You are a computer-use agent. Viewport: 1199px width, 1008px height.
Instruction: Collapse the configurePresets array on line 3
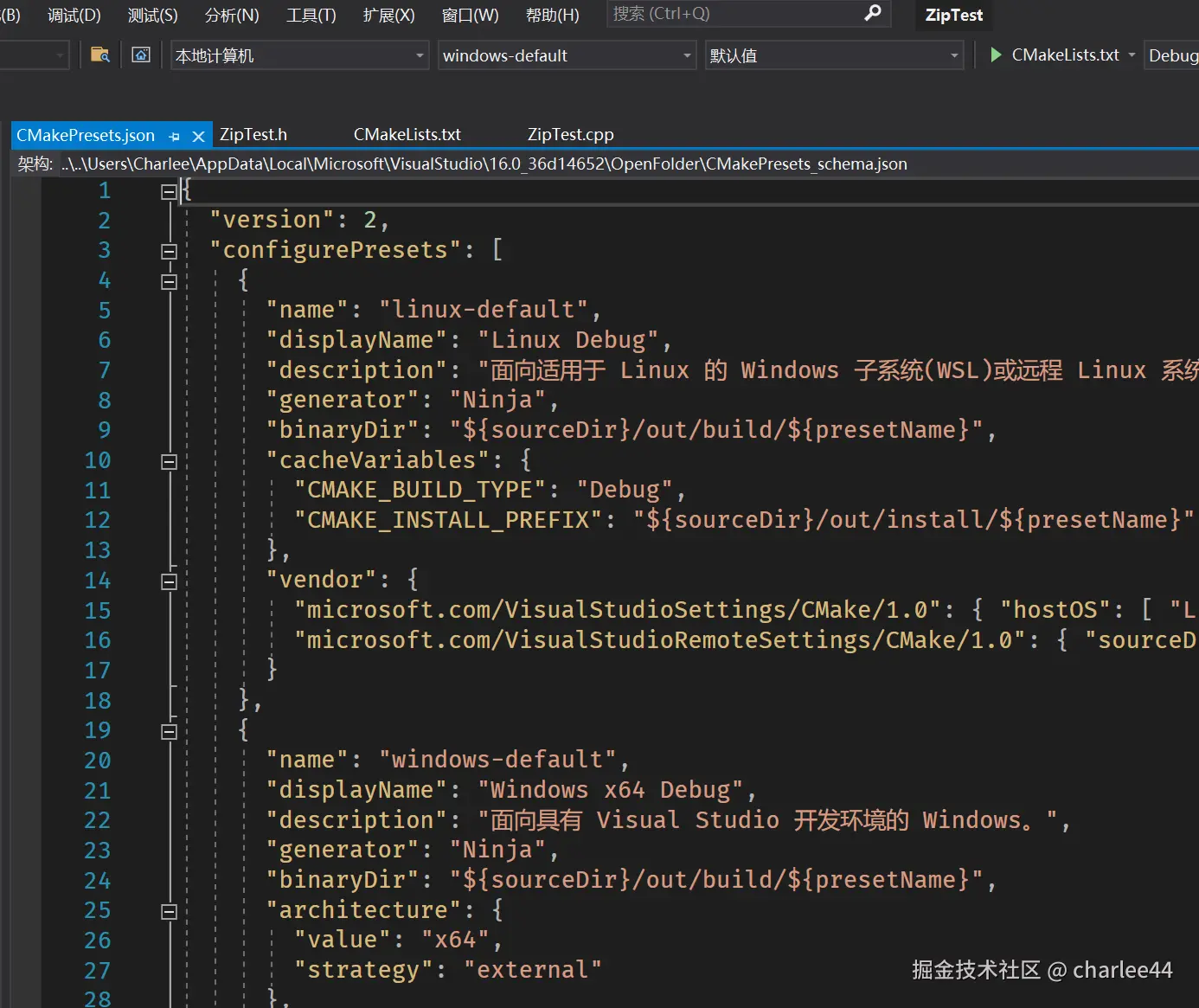click(x=170, y=249)
